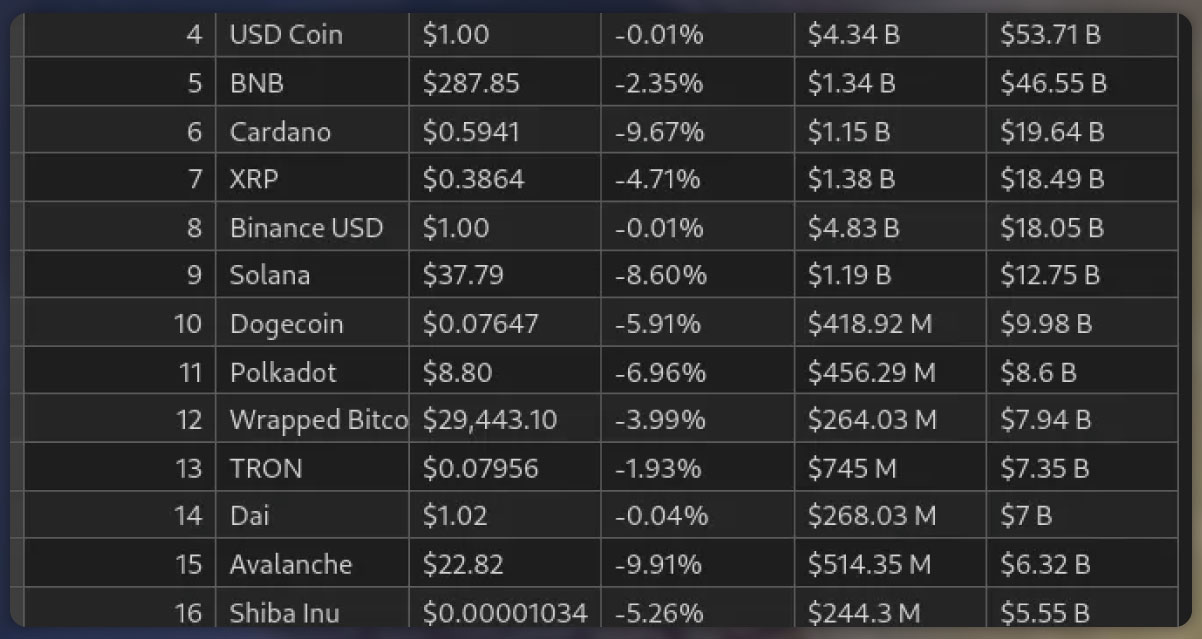Click XRP price cell $0.3864
This screenshot has height=639, width=1202.
click(505, 179)
